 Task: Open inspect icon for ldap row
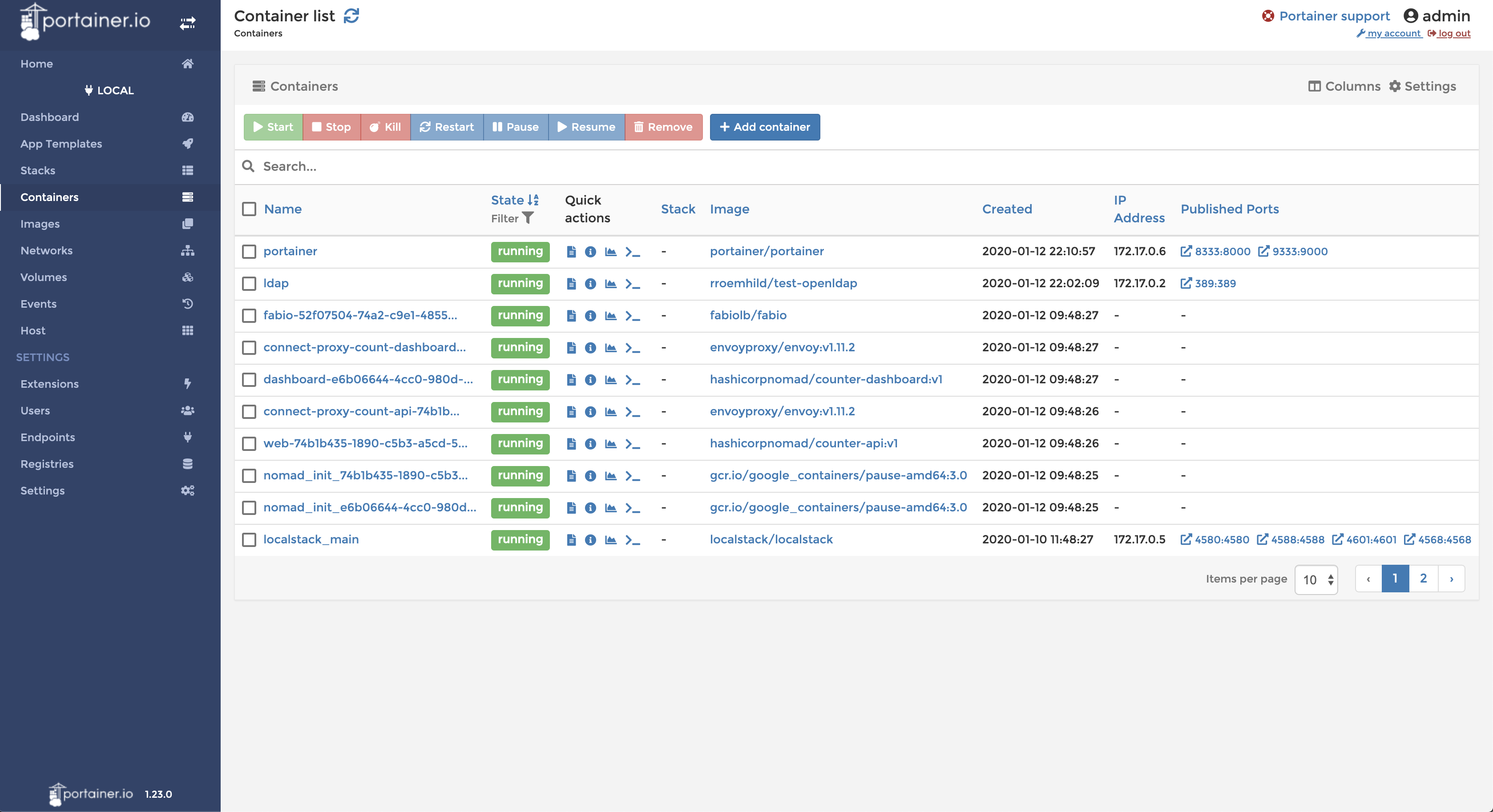(x=591, y=283)
